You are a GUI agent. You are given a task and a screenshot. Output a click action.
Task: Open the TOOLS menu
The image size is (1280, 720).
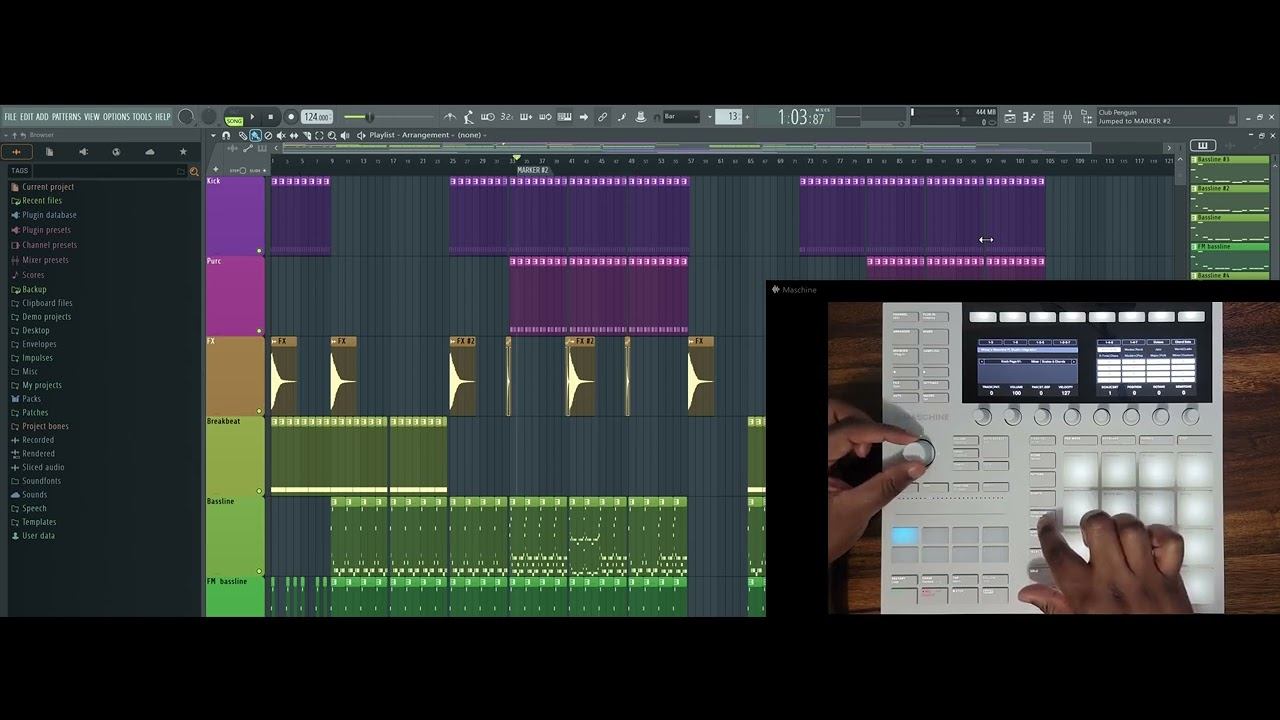coord(142,117)
